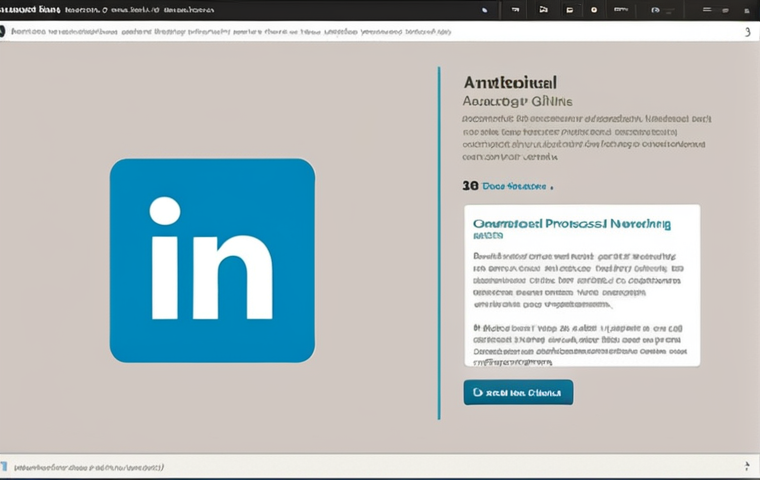
Task: Click the three-line hamburger icon in the dark top bar
Action: (707, 10)
